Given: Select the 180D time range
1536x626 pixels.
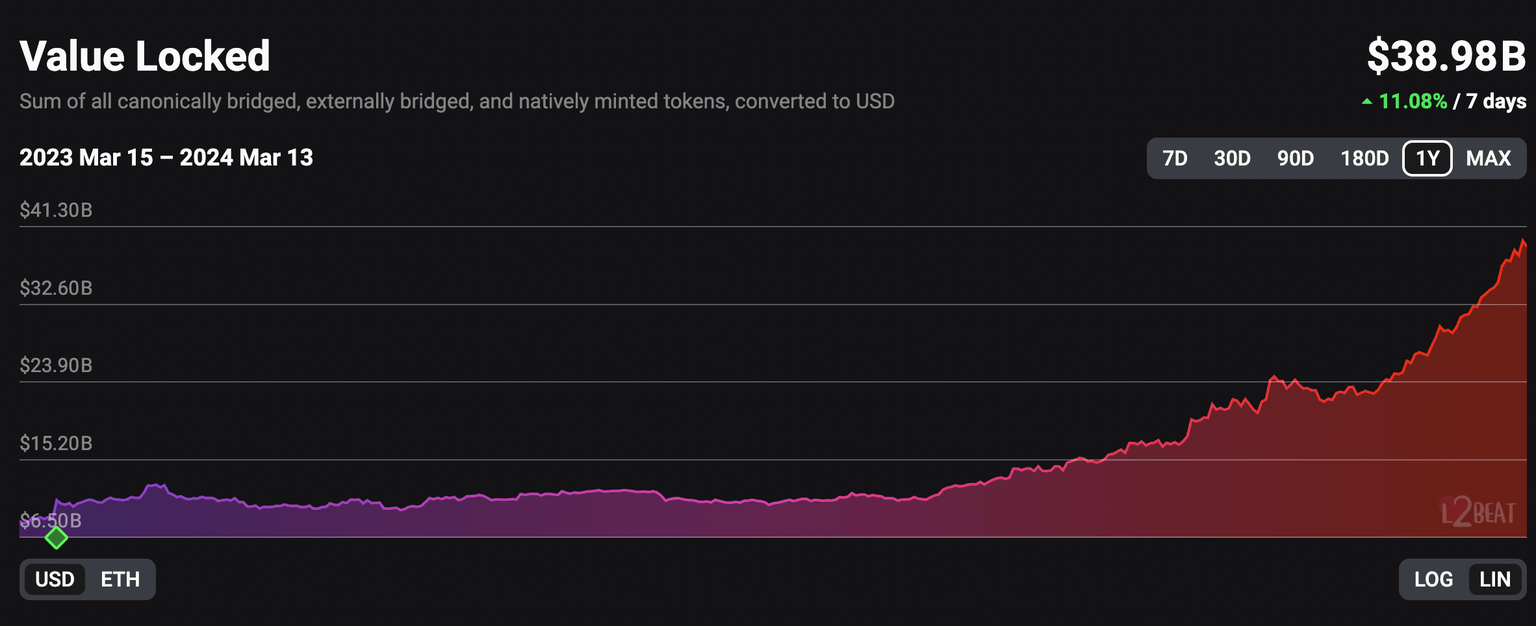Looking at the screenshot, I should (1363, 158).
